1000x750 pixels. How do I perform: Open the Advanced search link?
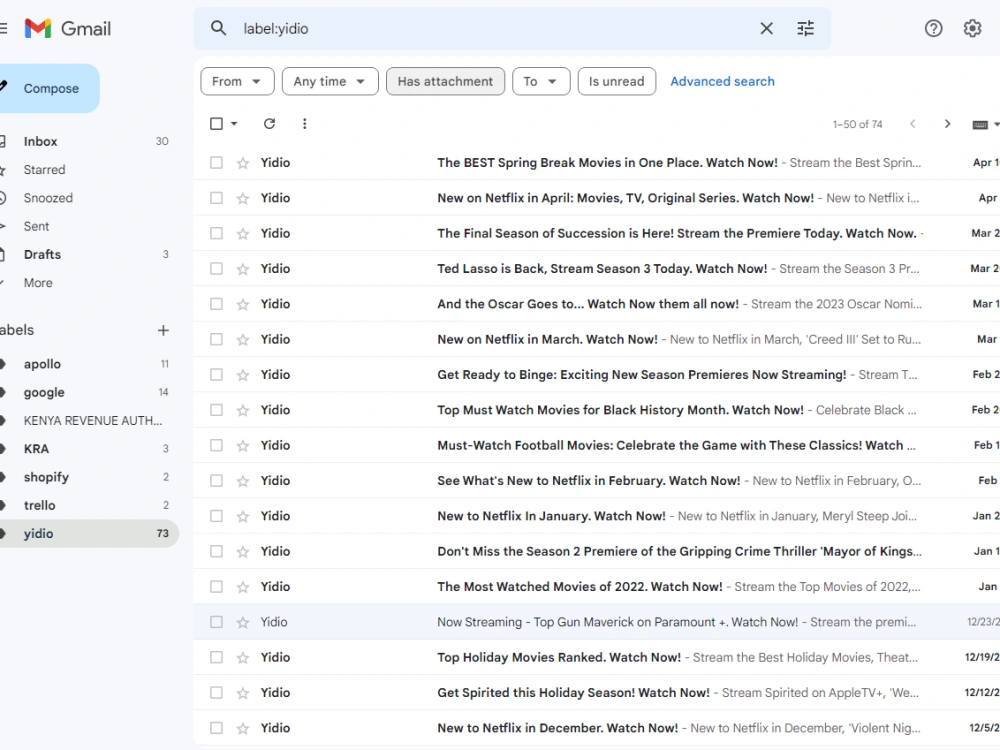tap(722, 82)
